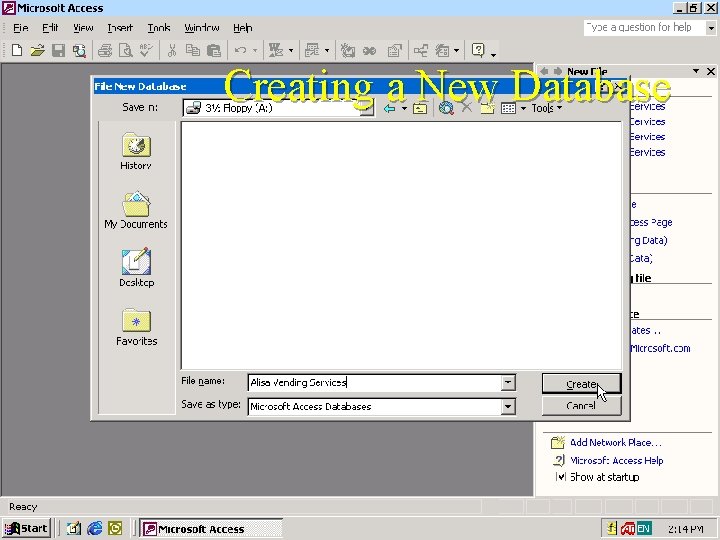This screenshot has width=720, height=540.
Task: Click the Up One Level folder icon
Action: 420,108
